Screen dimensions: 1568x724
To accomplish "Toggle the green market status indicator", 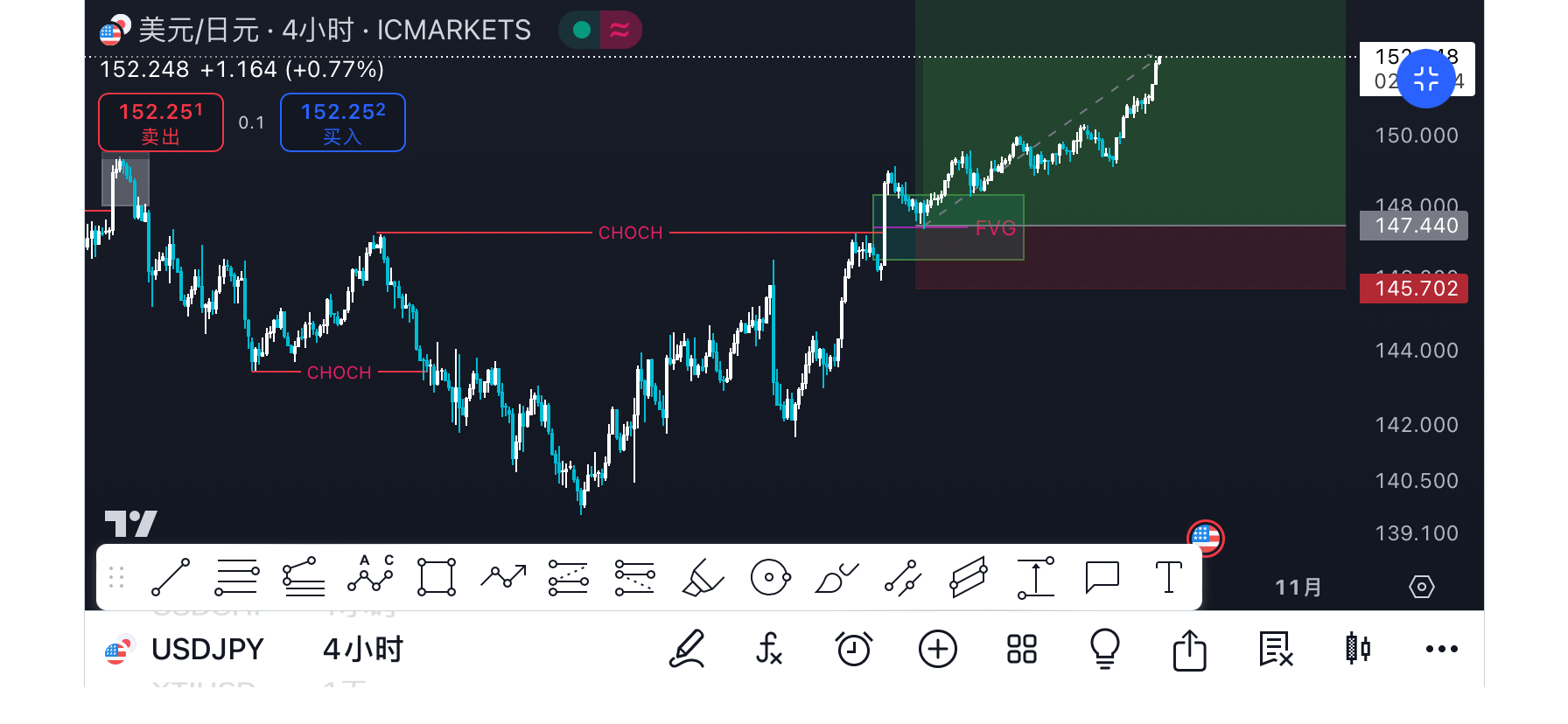I will tap(582, 31).
